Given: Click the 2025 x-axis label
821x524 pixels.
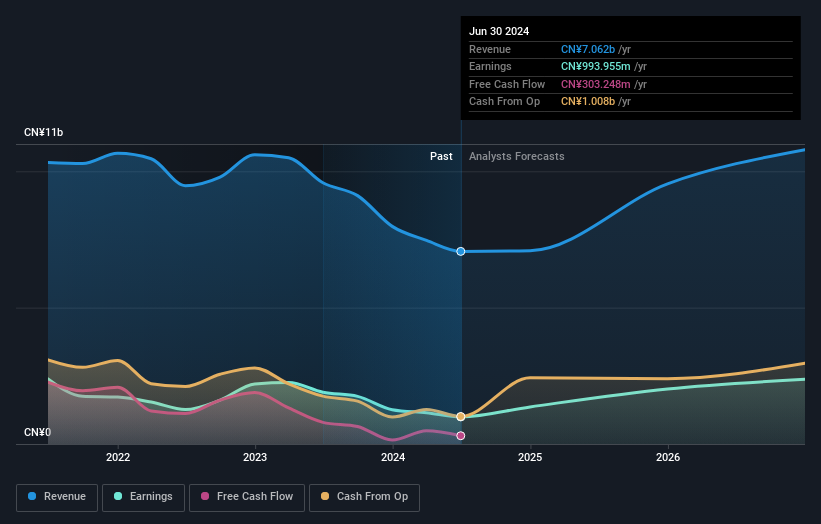Looking at the screenshot, I should pyautogui.click(x=530, y=457).
